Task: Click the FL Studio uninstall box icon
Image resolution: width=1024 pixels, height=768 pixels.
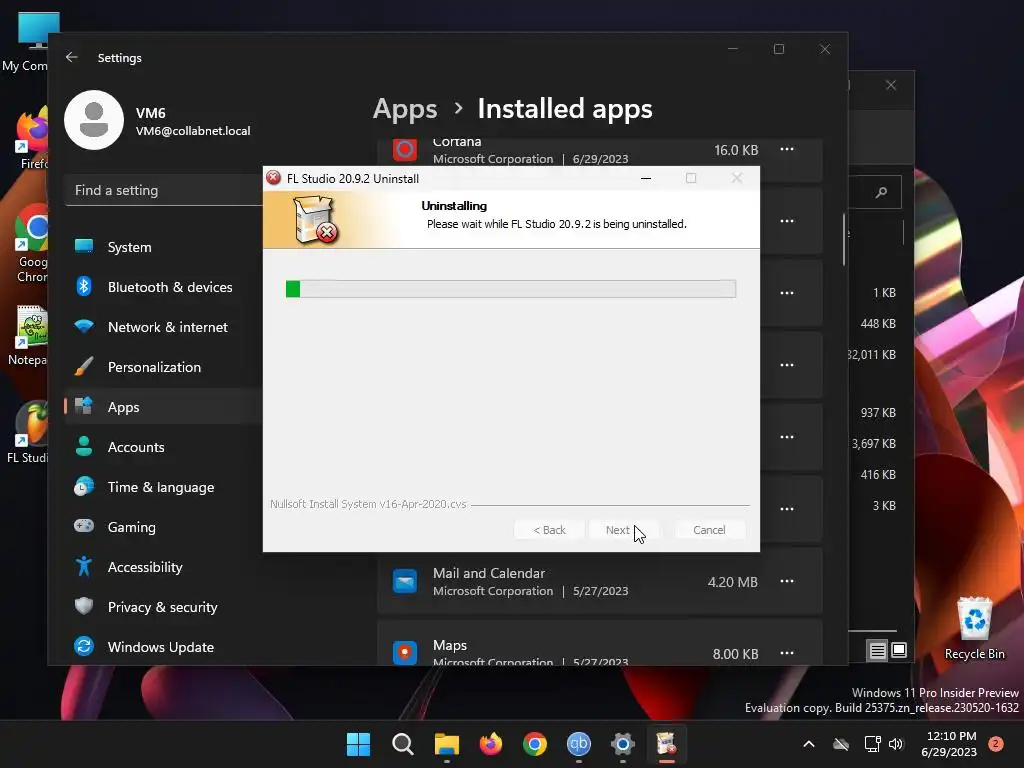Action: click(x=316, y=220)
